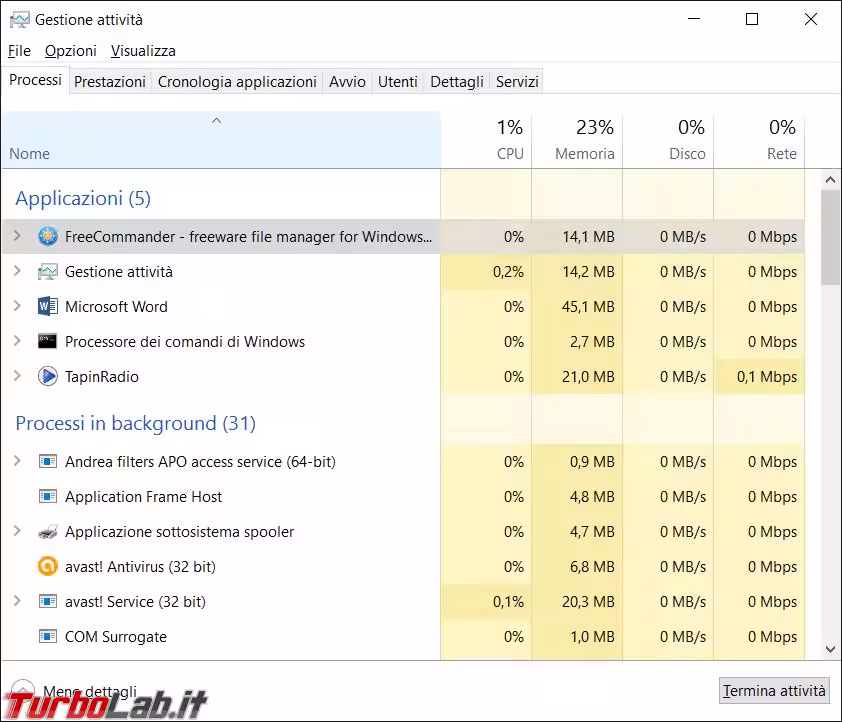Open the File menu

[19, 51]
